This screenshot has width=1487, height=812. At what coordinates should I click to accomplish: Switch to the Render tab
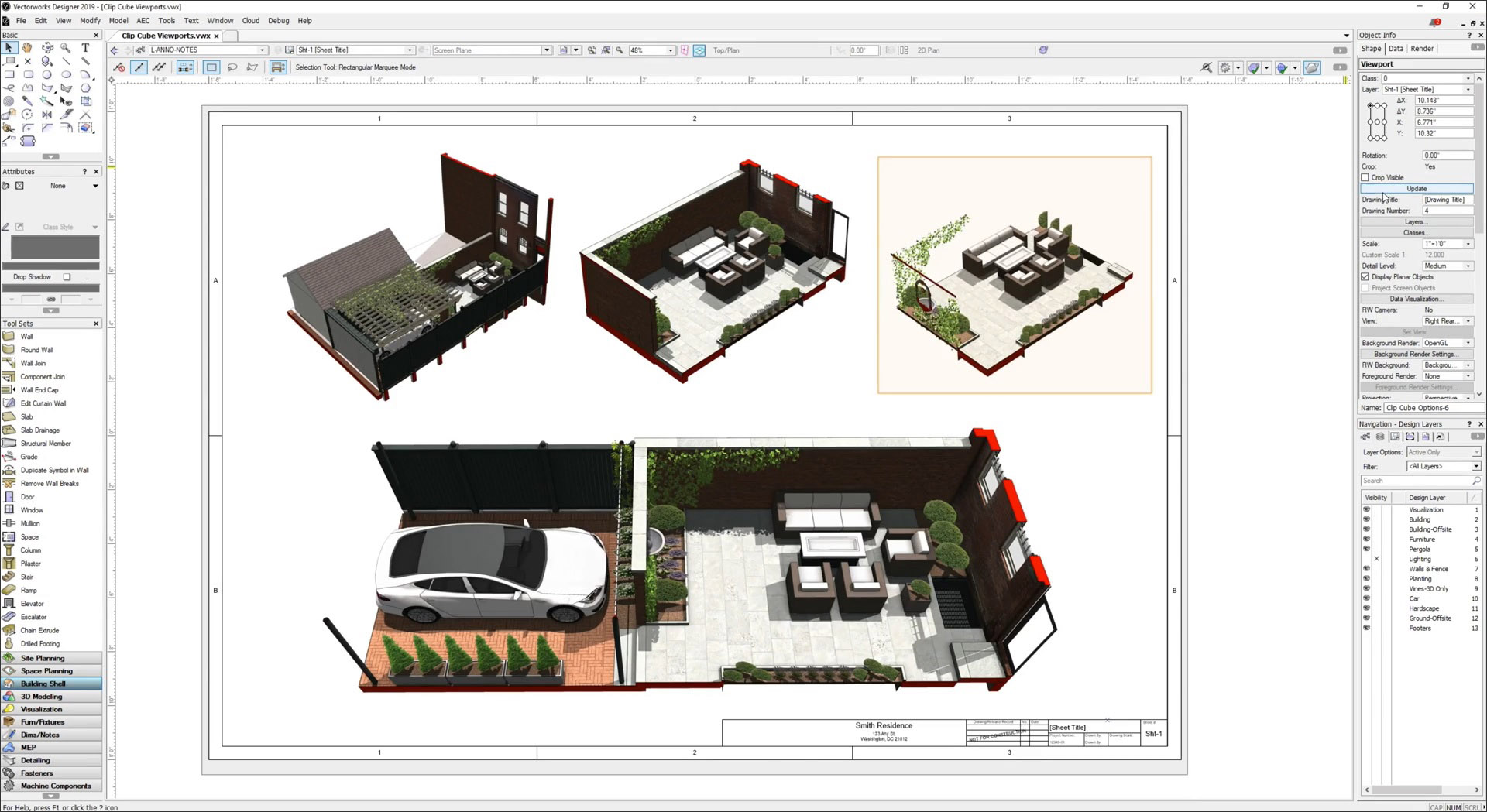tap(1422, 49)
